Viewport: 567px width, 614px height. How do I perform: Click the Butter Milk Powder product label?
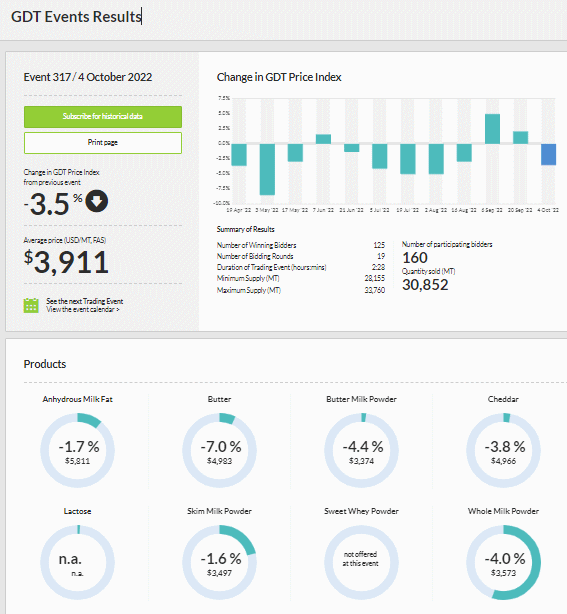(x=361, y=399)
